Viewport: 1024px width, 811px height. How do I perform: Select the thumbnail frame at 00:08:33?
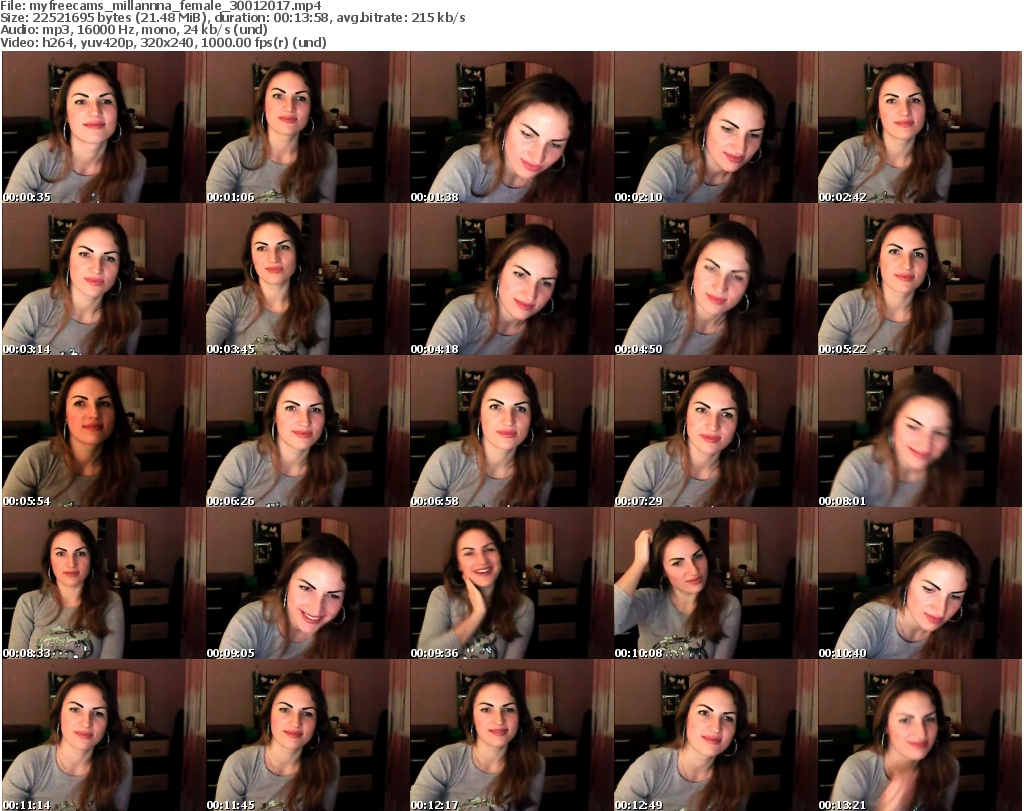point(104,583)
